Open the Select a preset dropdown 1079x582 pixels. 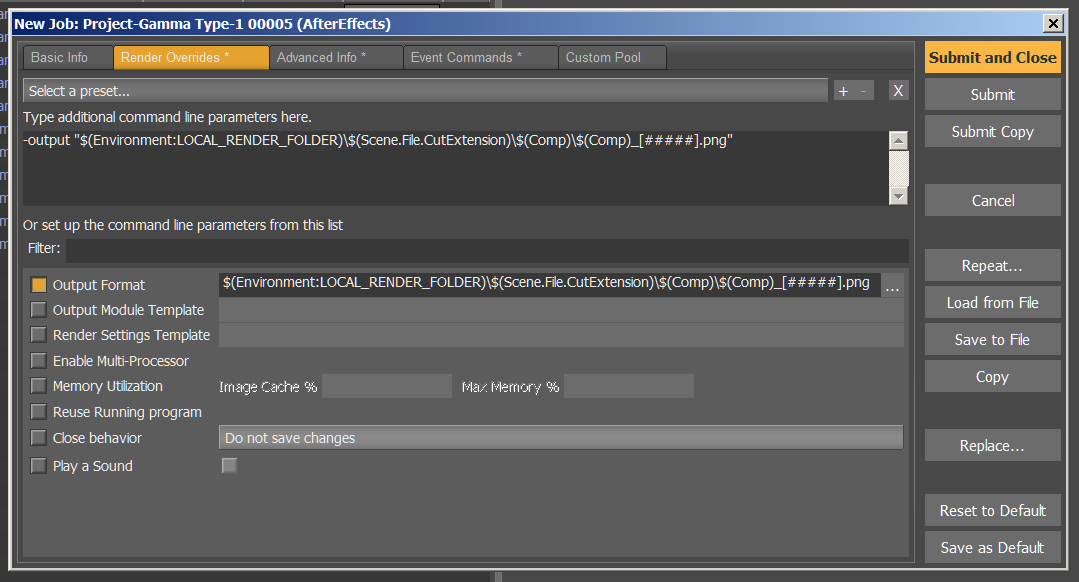coord(425,91)
